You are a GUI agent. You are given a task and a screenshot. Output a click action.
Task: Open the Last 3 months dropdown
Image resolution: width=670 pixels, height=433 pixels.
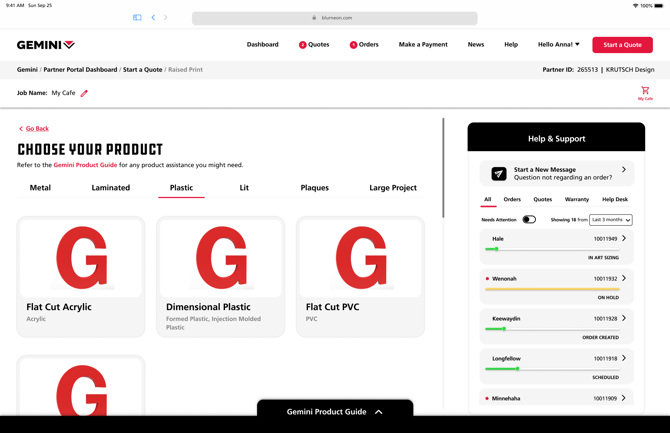pyautogui.click(x=610, y=220)
